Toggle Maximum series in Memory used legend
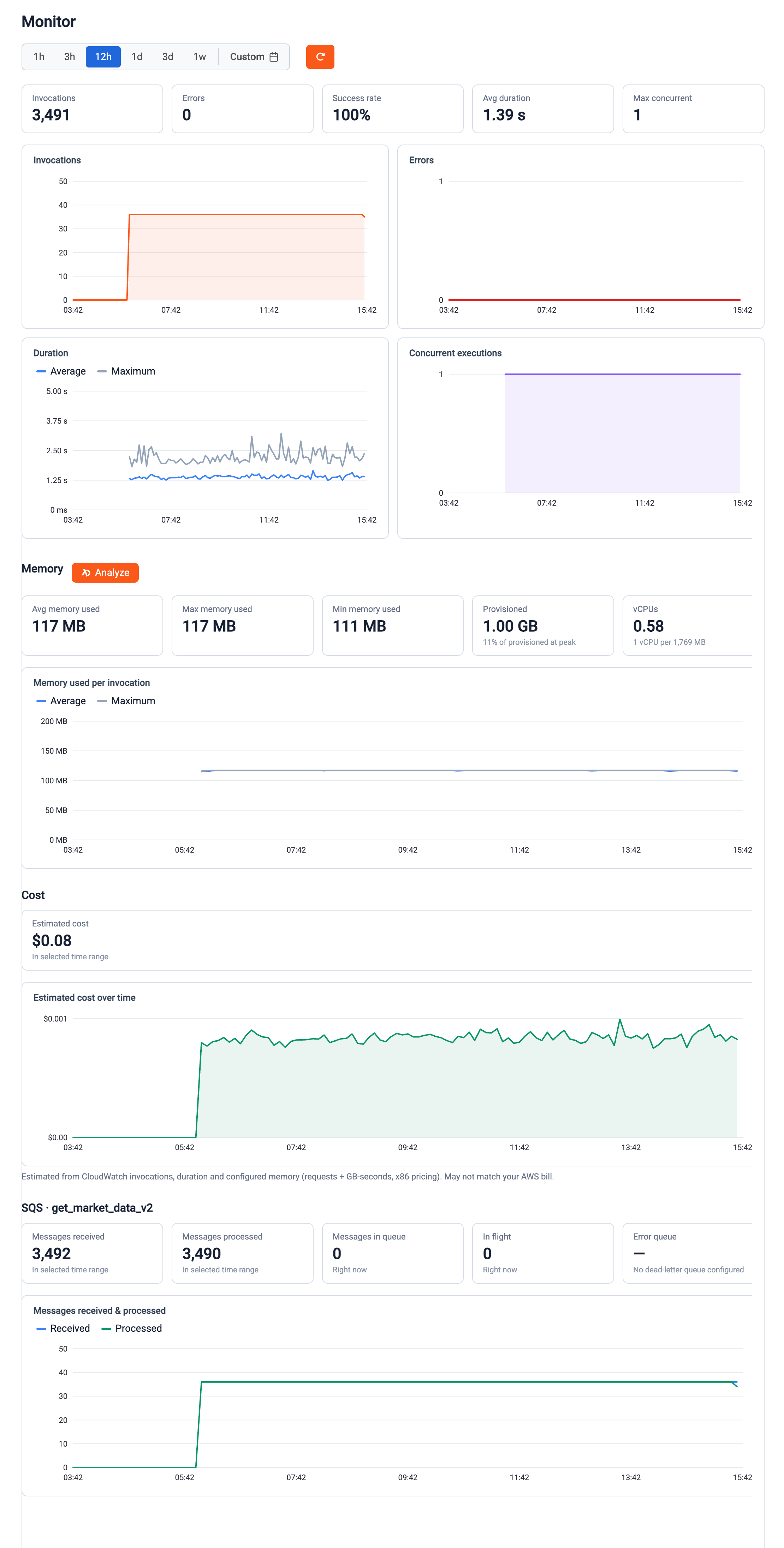 [126, 701]
